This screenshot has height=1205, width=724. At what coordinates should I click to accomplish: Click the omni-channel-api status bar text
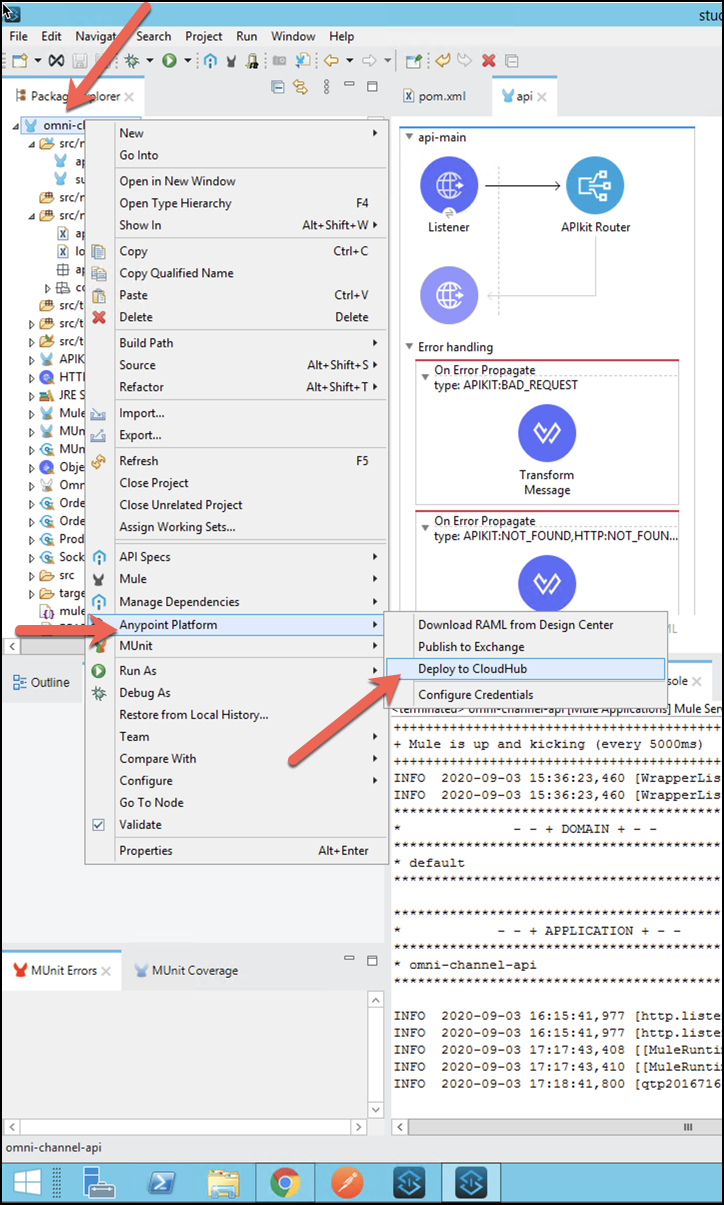54,1148
